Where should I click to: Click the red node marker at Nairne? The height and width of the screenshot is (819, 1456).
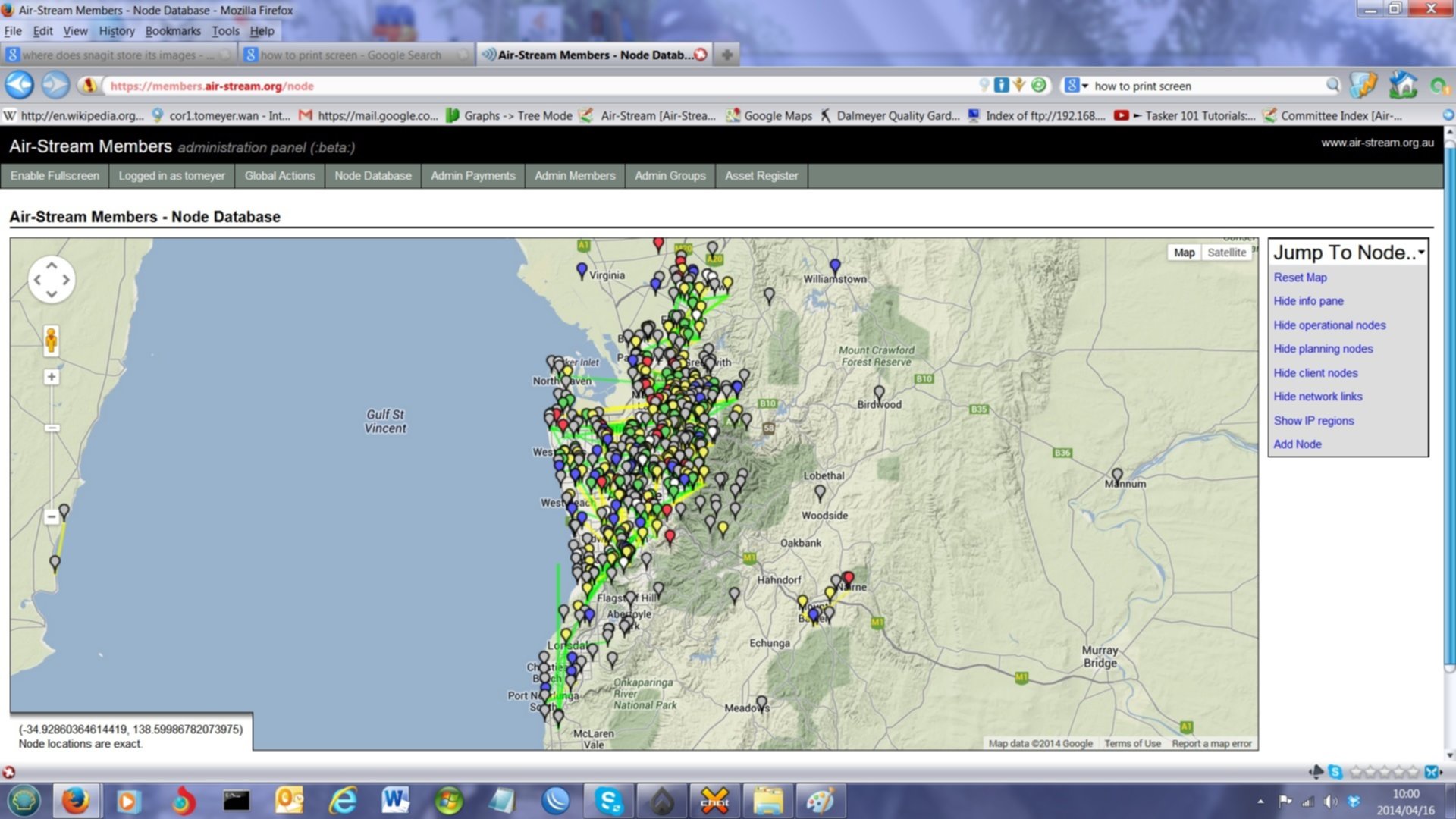849,579
